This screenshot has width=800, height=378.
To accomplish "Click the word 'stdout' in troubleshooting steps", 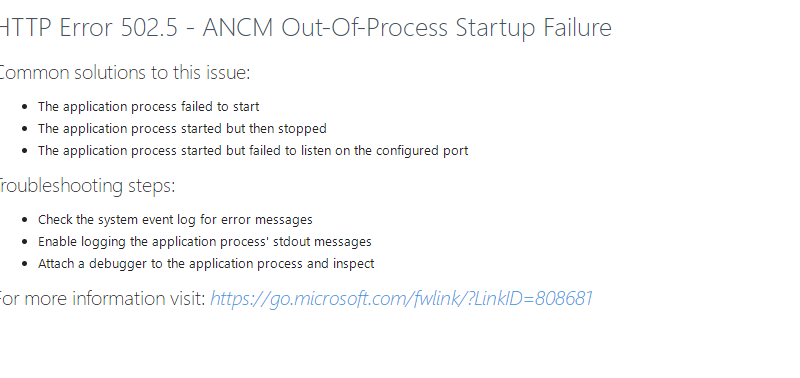I will click(x=291, y=242).
